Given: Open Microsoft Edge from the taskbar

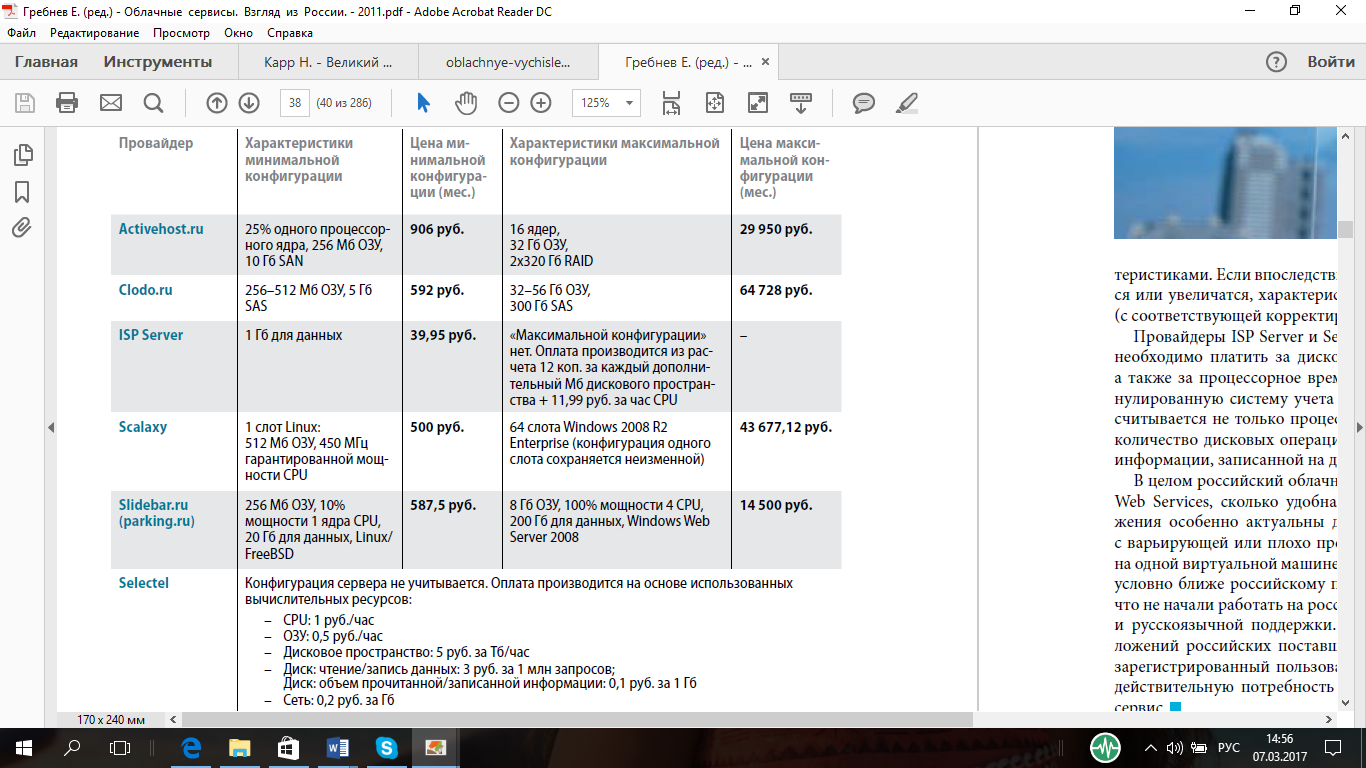Looking at the screenshot, I should click(x=191, y=747).
